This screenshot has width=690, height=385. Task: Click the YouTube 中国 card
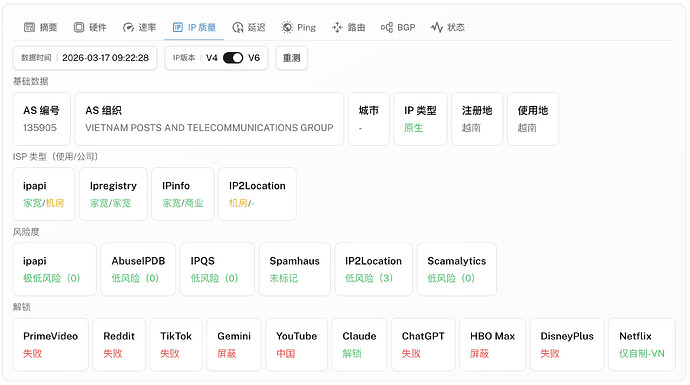click(x=297, y=345)
